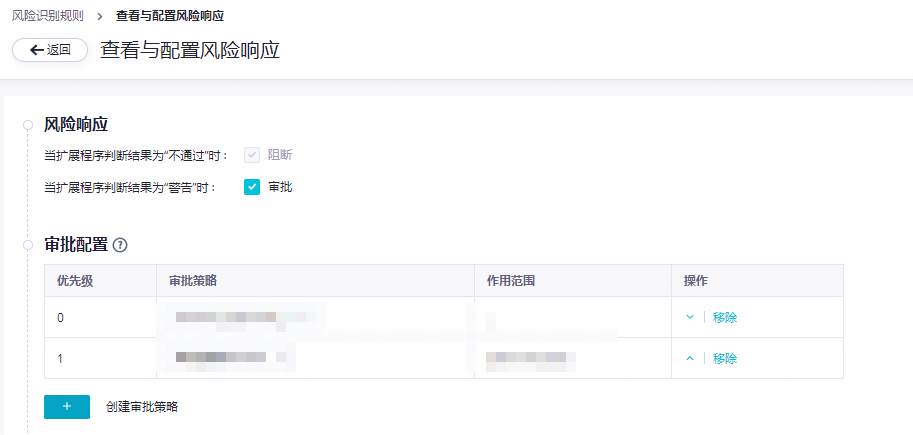Viewport: 913px width, 435px height.
Task: Click the 审批配置 section circle marker
Action: coord(28,245)
